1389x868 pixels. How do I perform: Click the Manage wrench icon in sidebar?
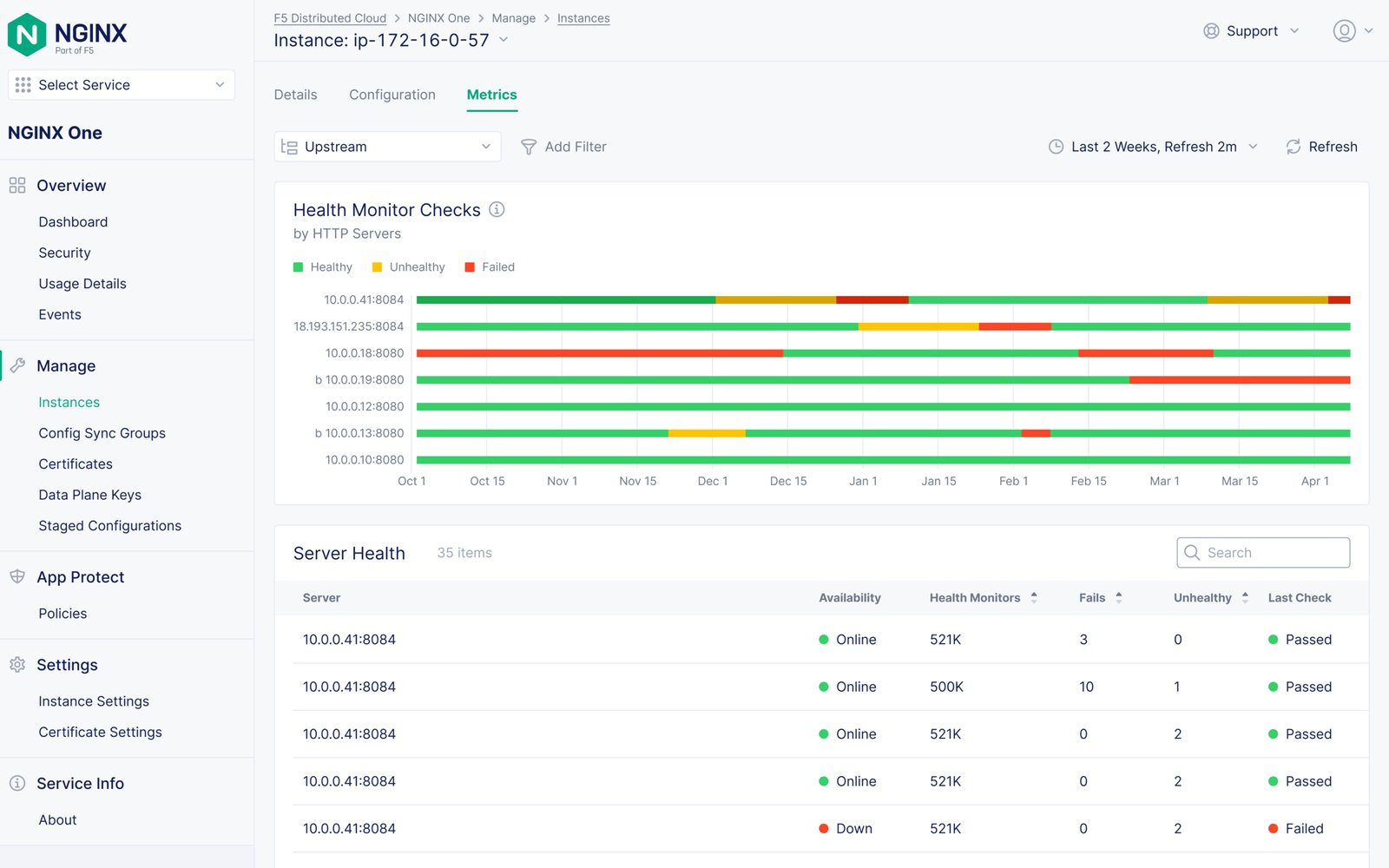pyautogui.click(x=17, y=365)
